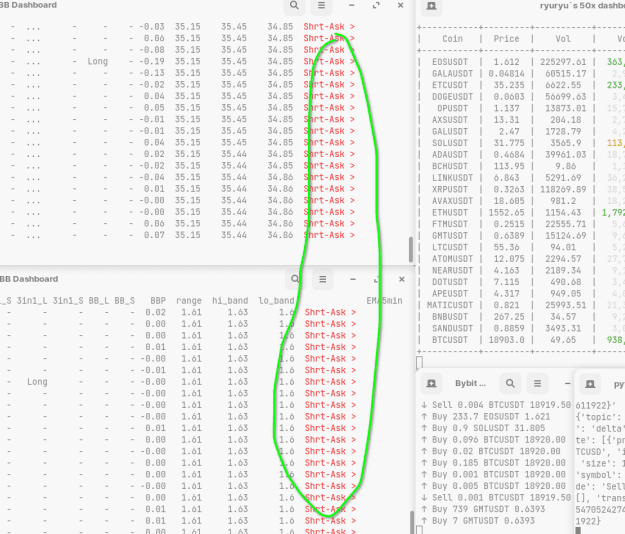
Task: Select the ATOMUSDT coin name
Action: (x=452, y=259)
